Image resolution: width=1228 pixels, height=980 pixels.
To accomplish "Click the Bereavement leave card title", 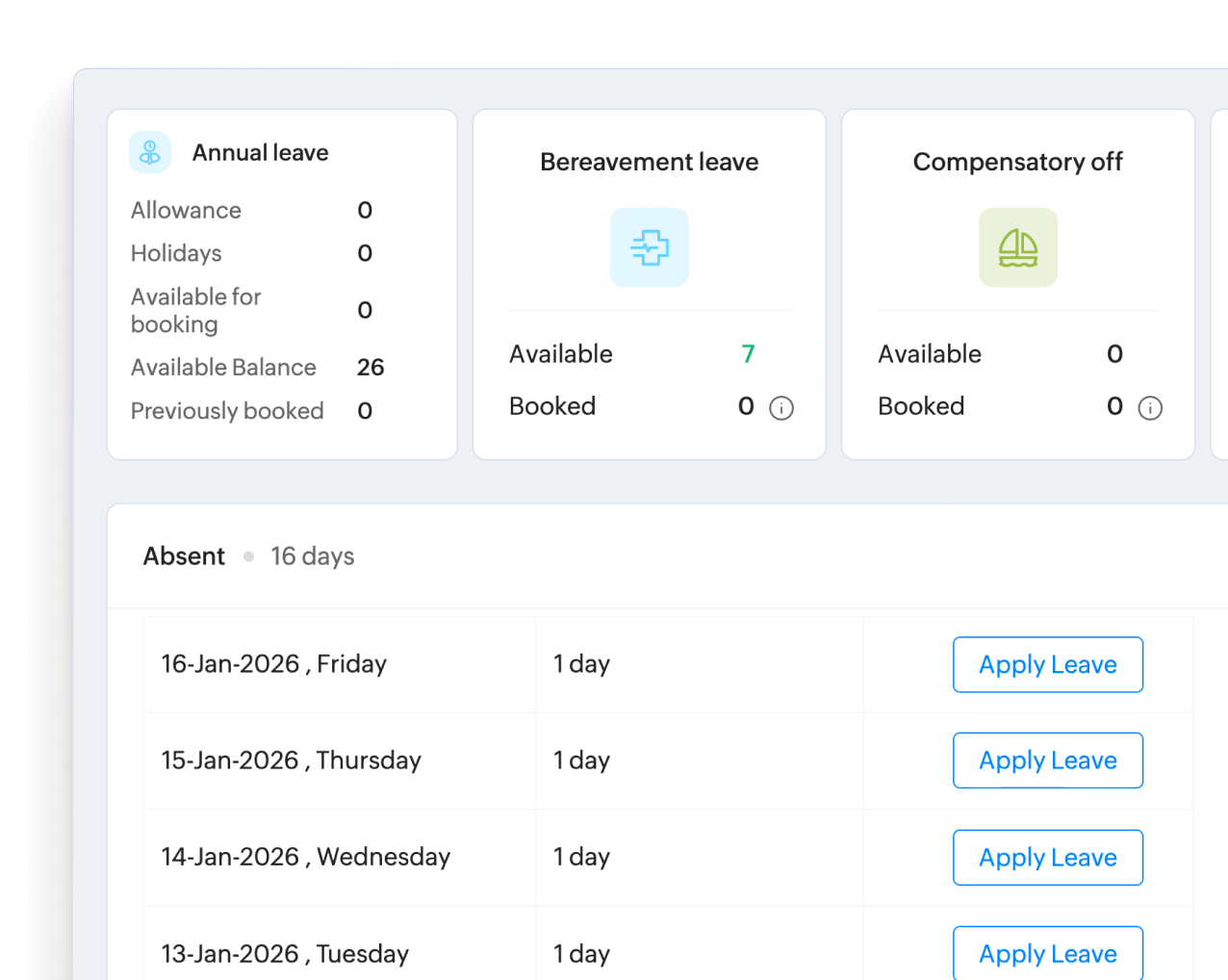I will 649,162.
